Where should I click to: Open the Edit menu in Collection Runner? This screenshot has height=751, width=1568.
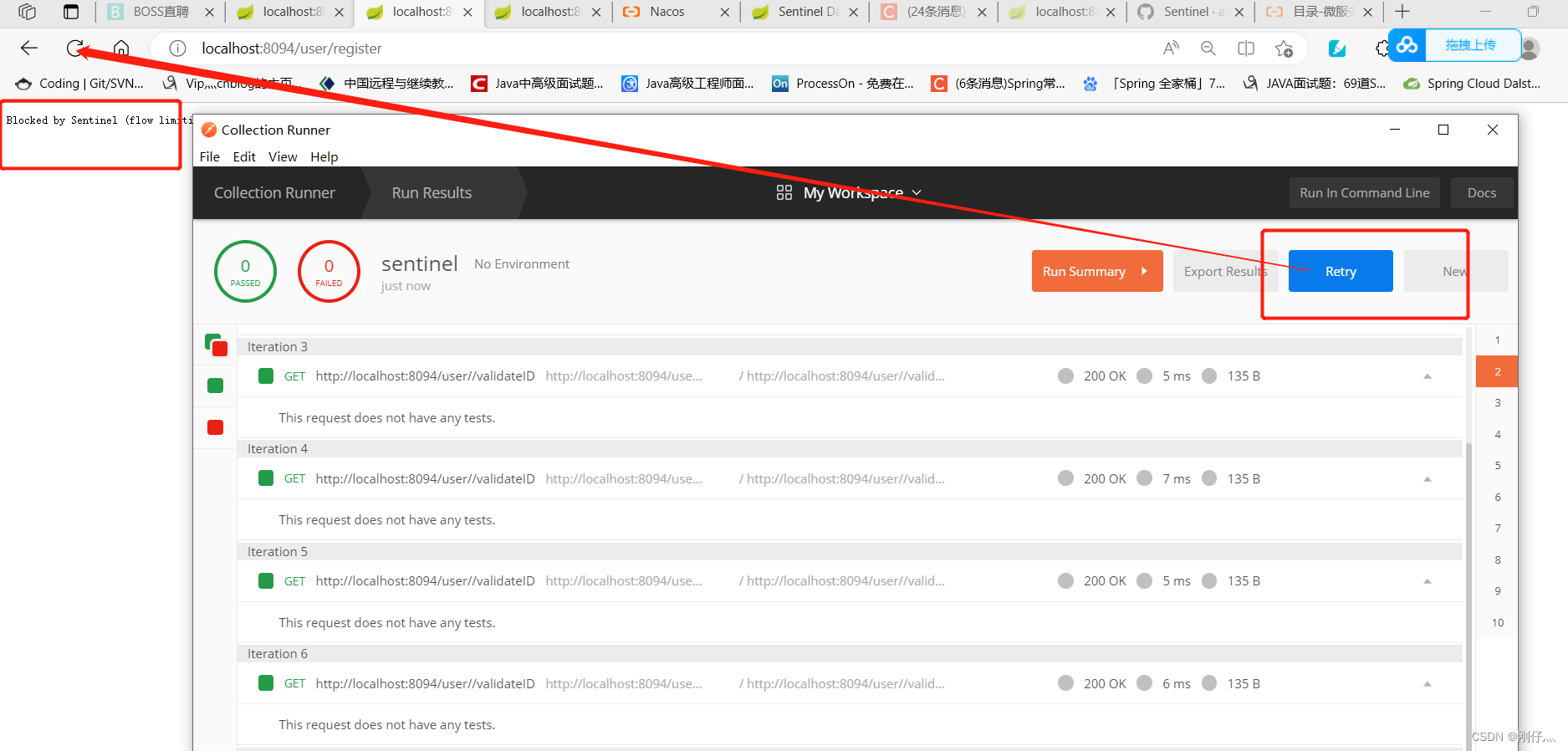[244, 157]
